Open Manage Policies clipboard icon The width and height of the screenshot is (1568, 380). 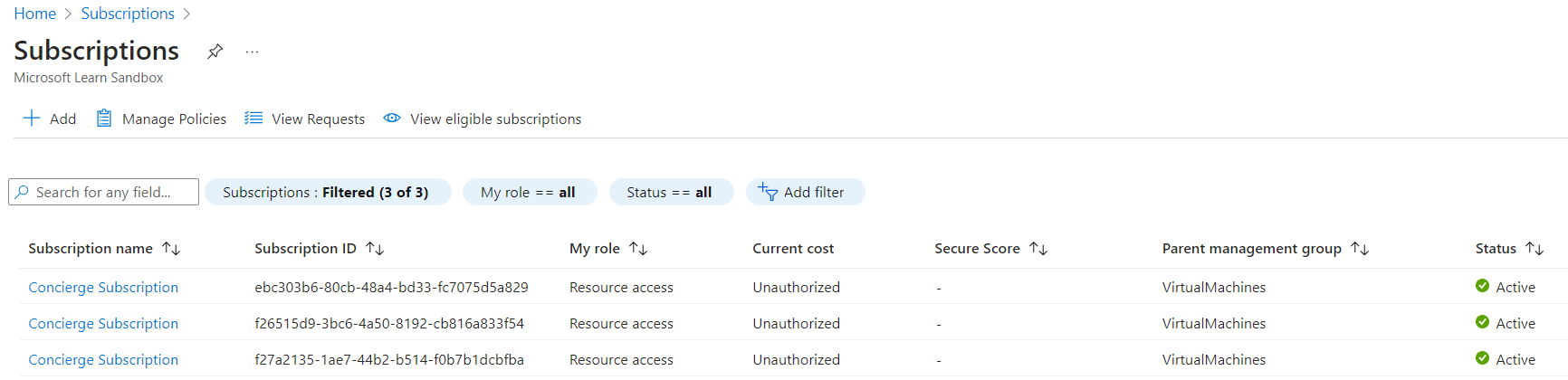[104, 119]
